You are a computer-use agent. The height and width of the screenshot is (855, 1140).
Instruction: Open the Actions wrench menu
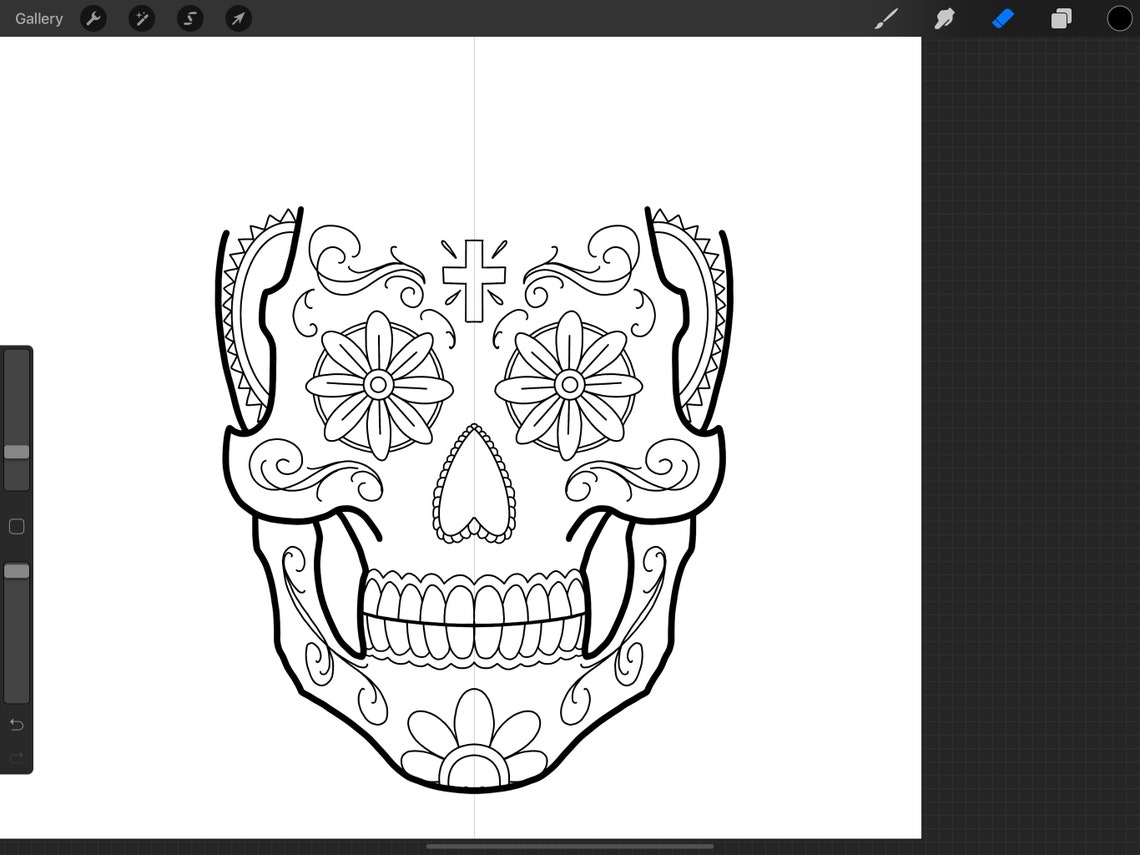tap(93, 18)
